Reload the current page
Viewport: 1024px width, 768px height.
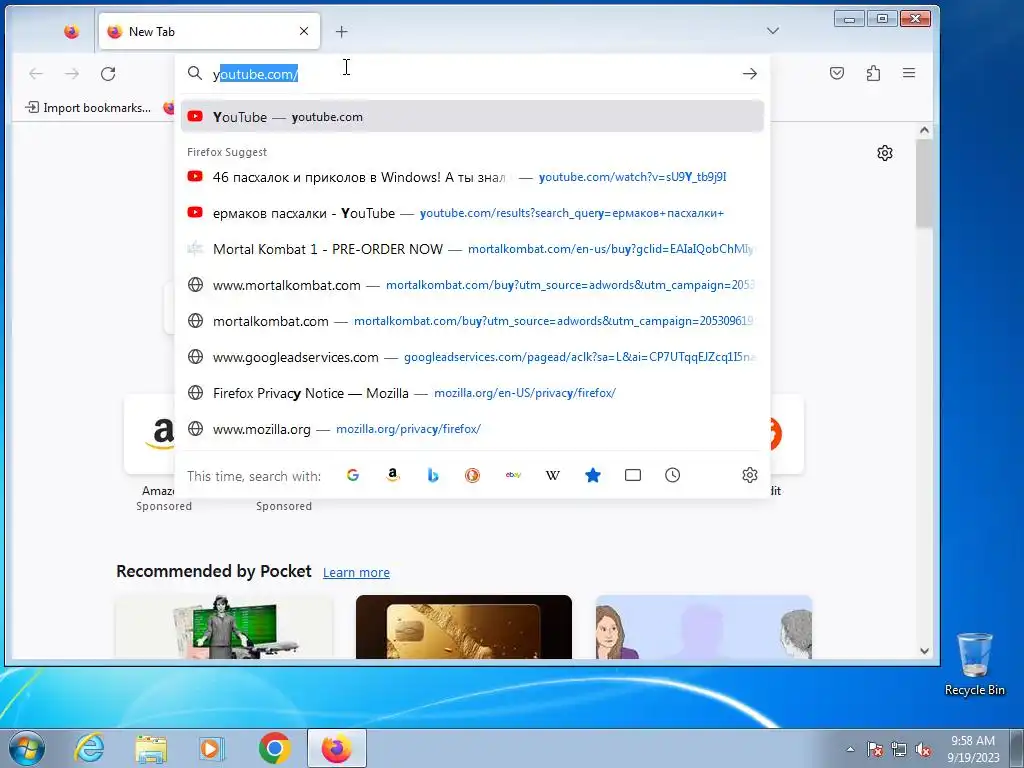[108, 74]
